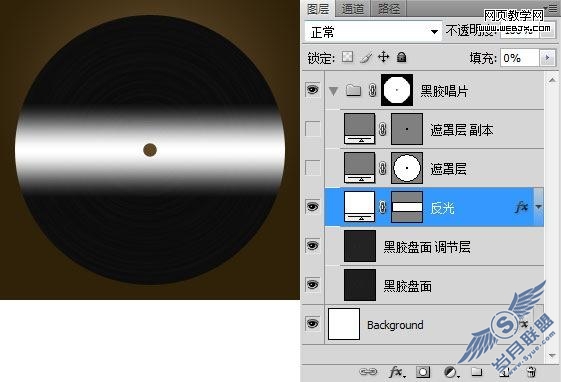Click bottom 黑胶盘面 layer thumbnail
The width and height of the screenshot is (561, 382).
(x=360, y=285)
